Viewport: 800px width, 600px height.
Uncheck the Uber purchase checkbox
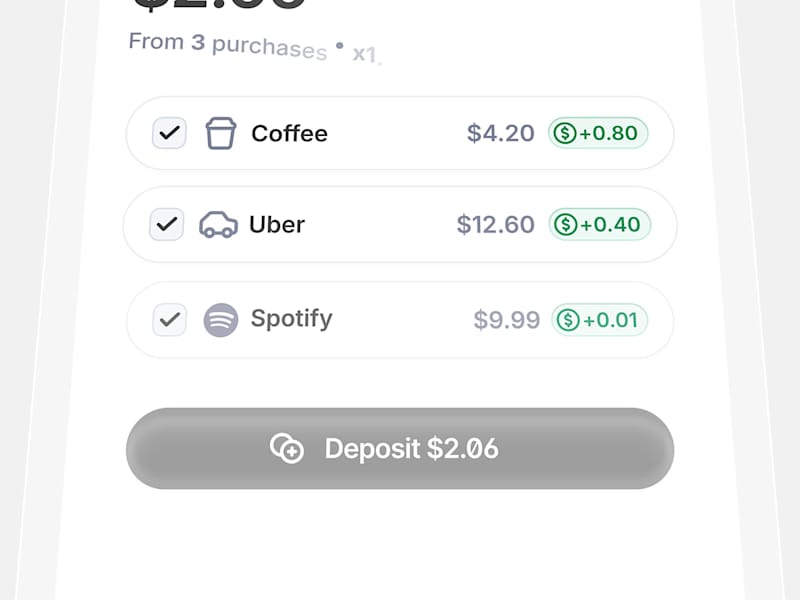pos(166,224)
